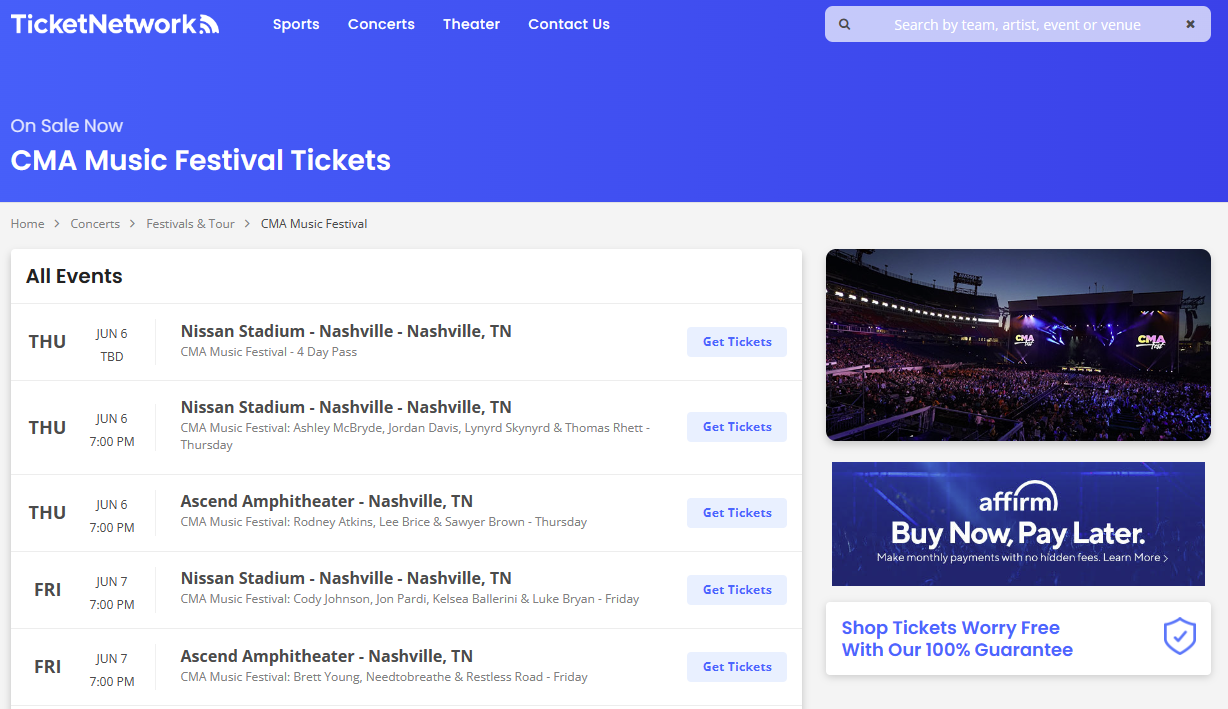
Task: Open the Sports menu
Action: click(296, 24)
